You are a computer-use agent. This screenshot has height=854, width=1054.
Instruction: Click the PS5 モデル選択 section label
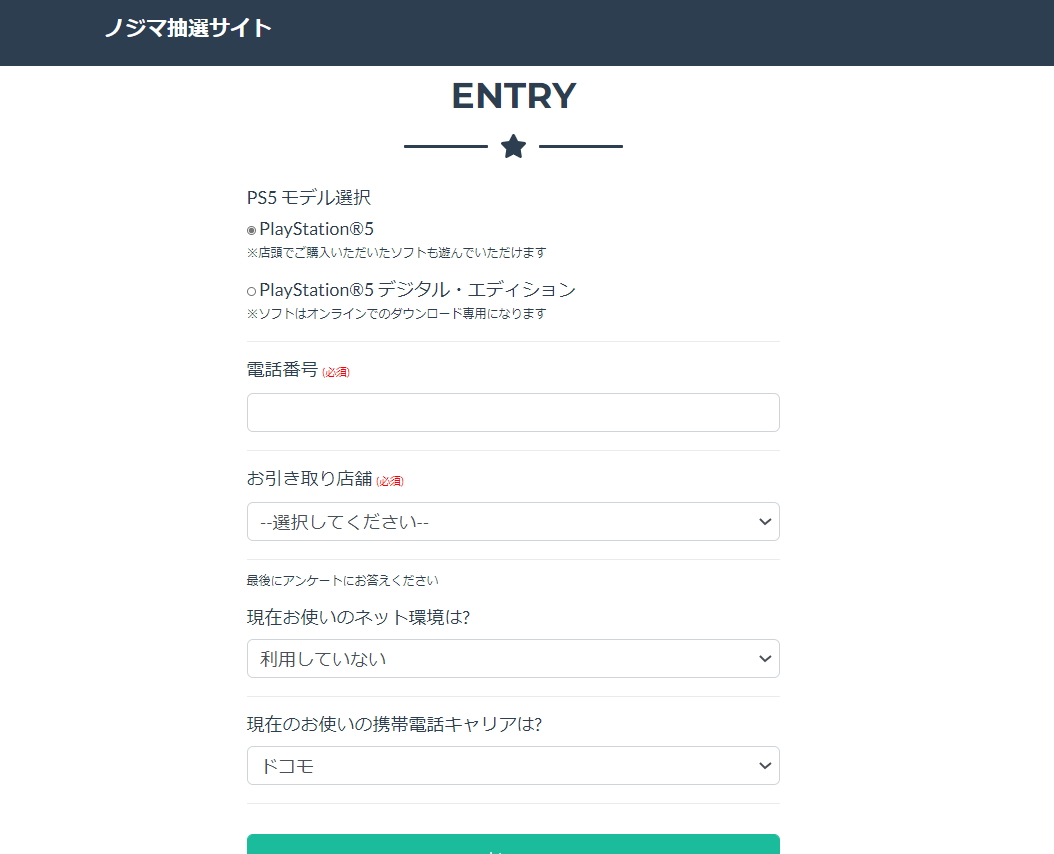pyautogui.click(x=309, y=197)
